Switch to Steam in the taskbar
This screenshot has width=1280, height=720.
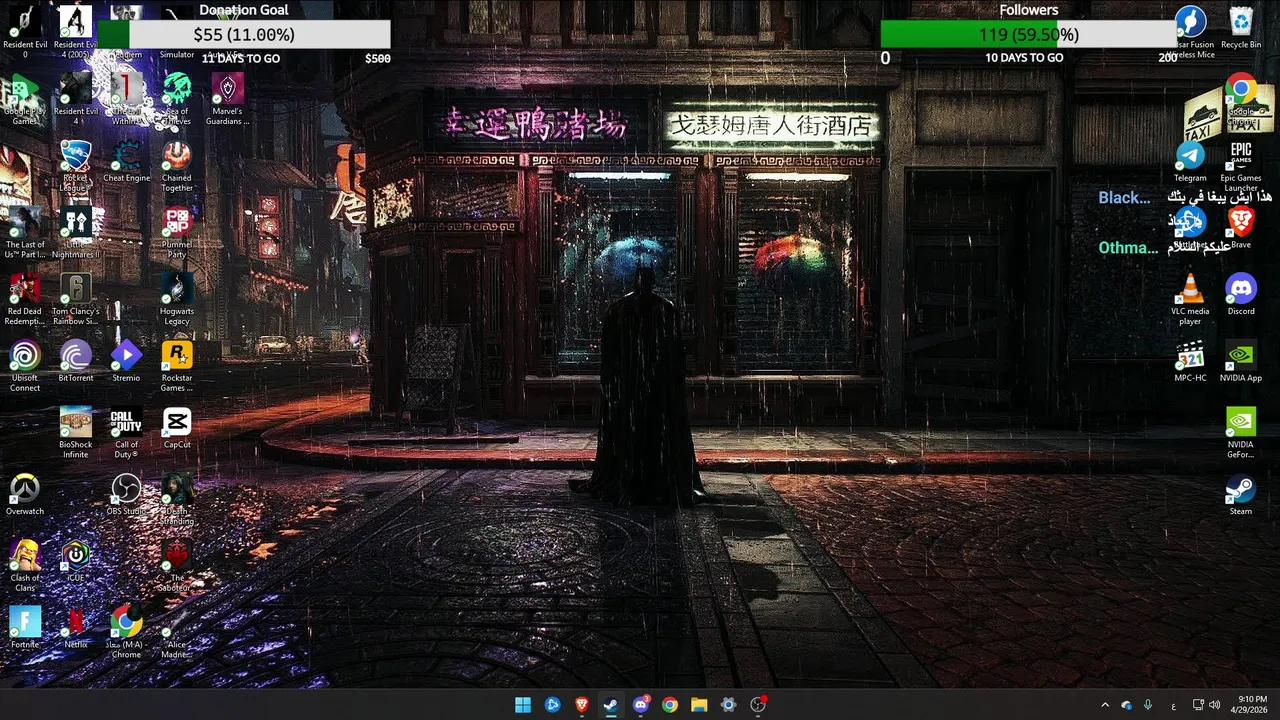click(611, 705)
